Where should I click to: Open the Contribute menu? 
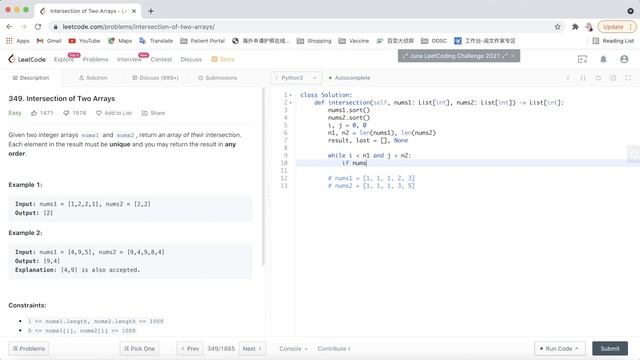tap(334, 349)
